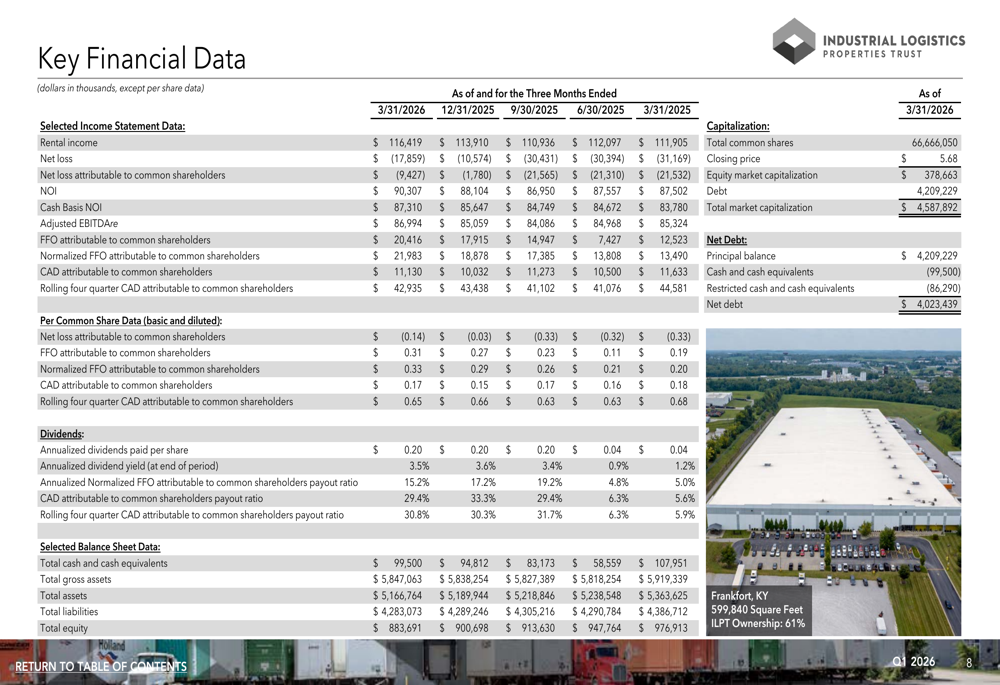
Task: Click the Selected Balance Sheet Data heading
Action: pyautogui.click(x=100, y=547)
